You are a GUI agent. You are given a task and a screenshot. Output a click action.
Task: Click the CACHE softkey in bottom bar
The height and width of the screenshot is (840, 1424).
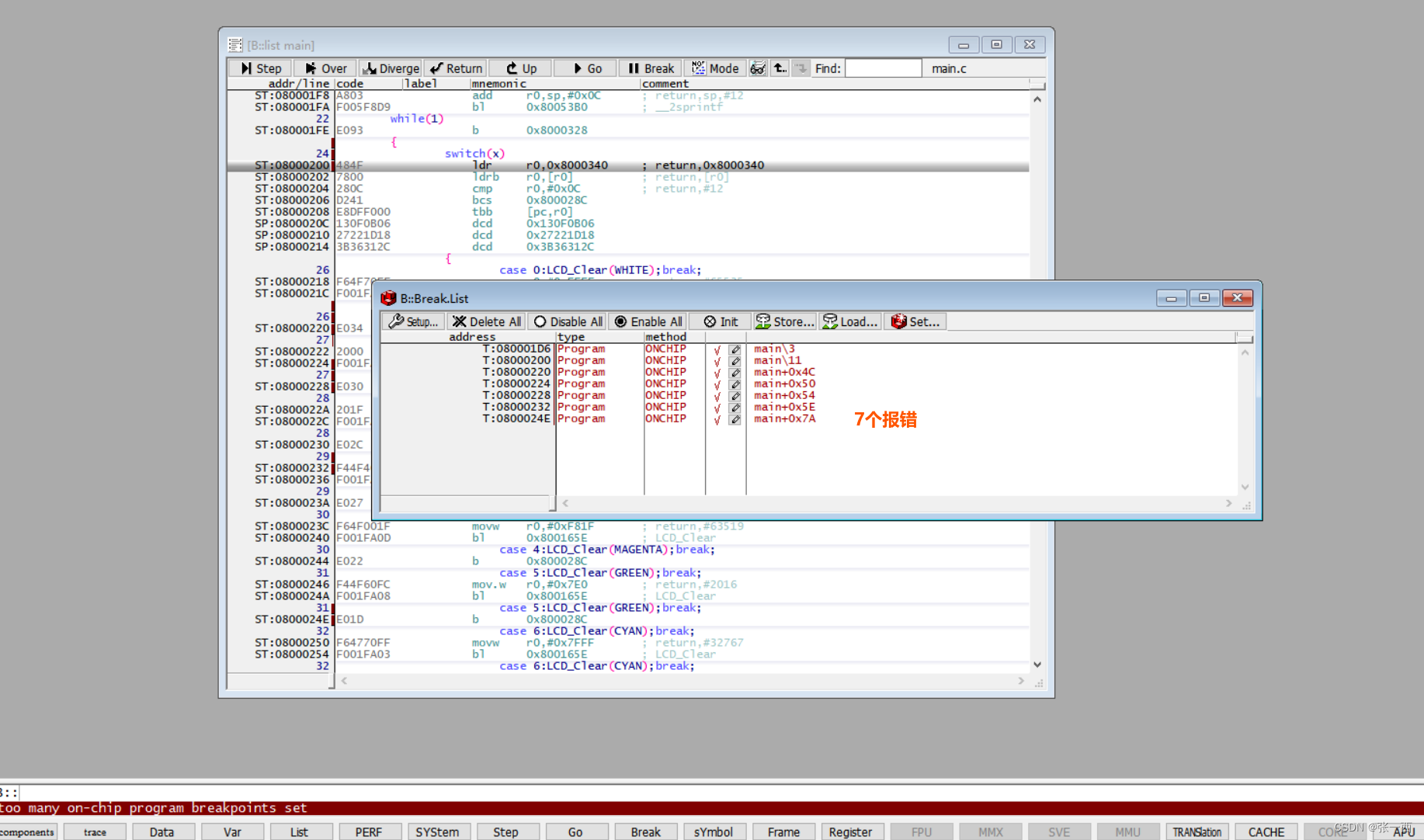1266,831
